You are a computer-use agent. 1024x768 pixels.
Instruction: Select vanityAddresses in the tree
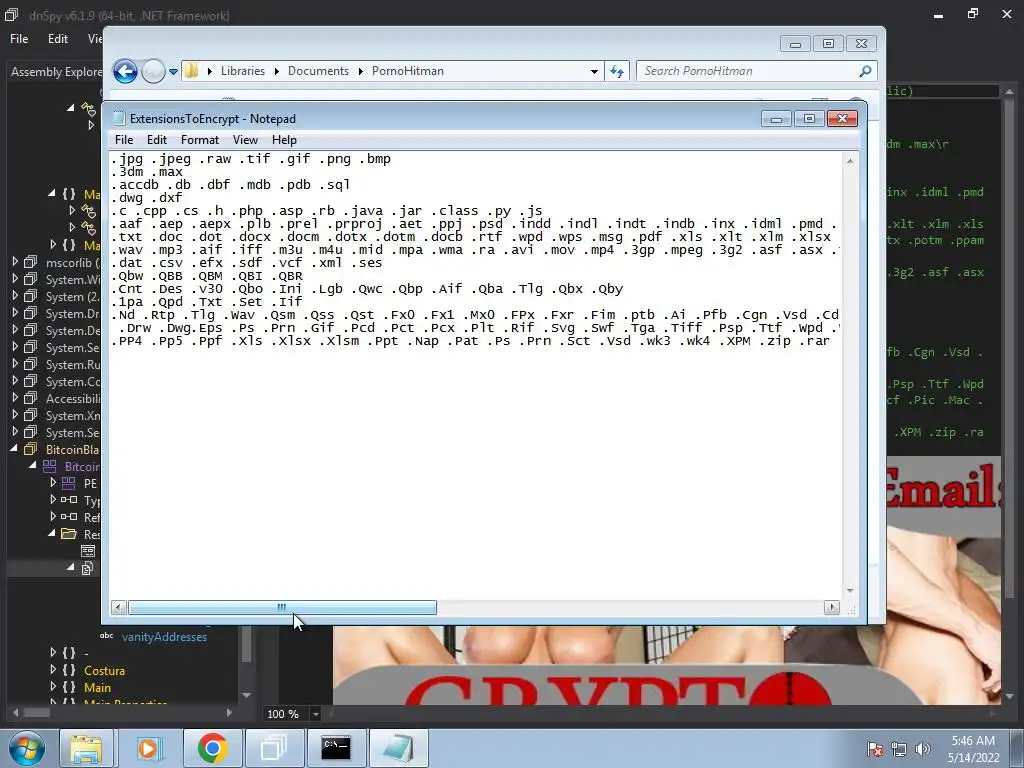pyautogui.click(x=164, y=637)
